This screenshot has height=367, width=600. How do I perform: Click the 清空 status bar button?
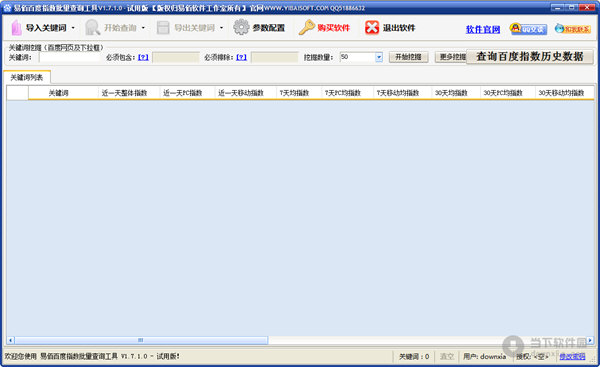coord(447,356)
